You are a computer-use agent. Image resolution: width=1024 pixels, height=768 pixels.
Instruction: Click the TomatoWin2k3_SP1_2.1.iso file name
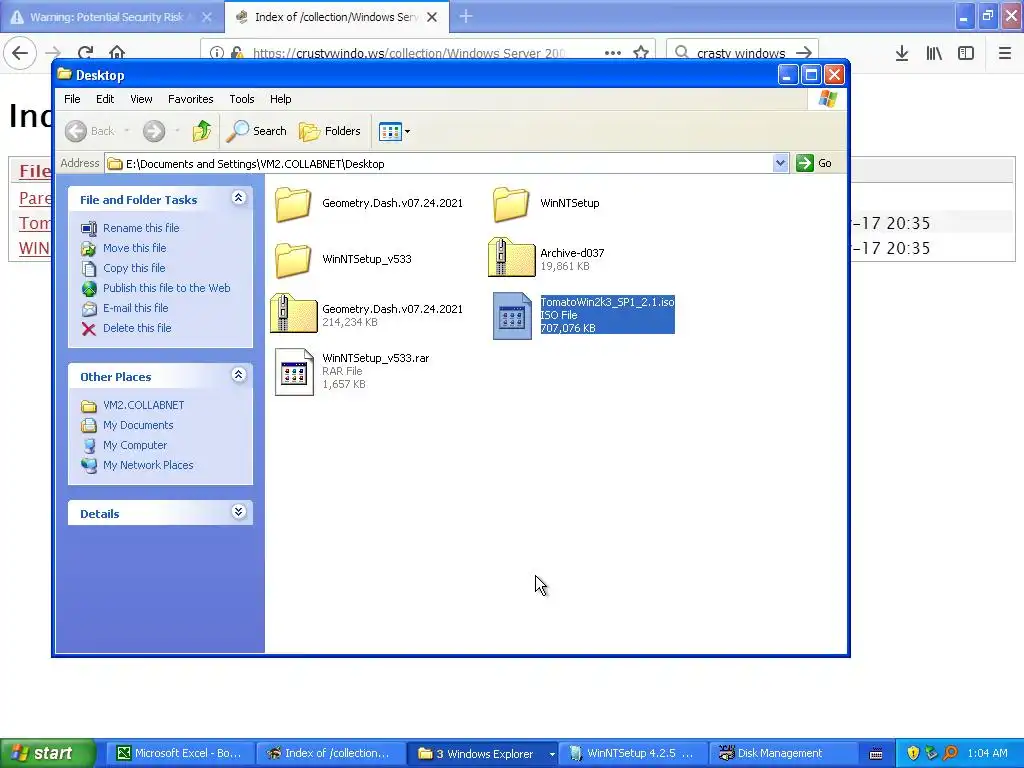607,302
